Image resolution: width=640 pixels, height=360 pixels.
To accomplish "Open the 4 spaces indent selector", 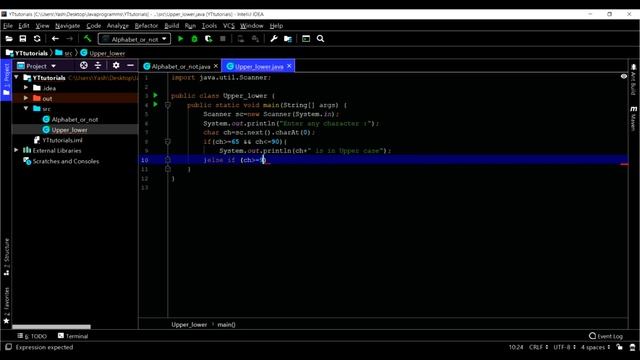I will 596,347.
